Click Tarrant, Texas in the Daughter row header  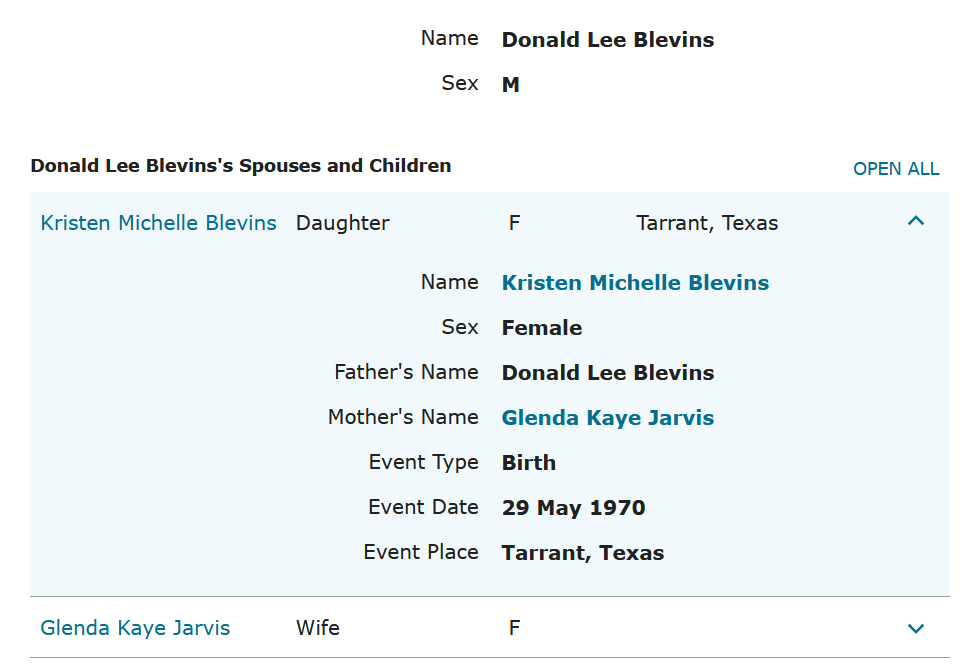point(706,223)
